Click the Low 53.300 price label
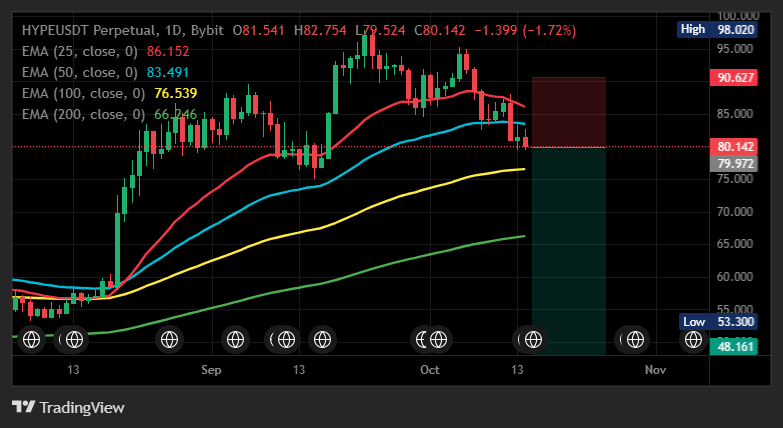Screen dimensions: 783x428 [x=718, y=322]
